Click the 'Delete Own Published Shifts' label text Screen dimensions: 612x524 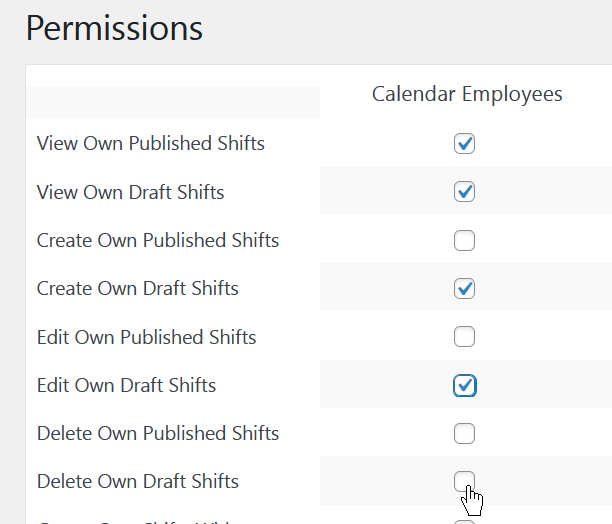[158, 433]
